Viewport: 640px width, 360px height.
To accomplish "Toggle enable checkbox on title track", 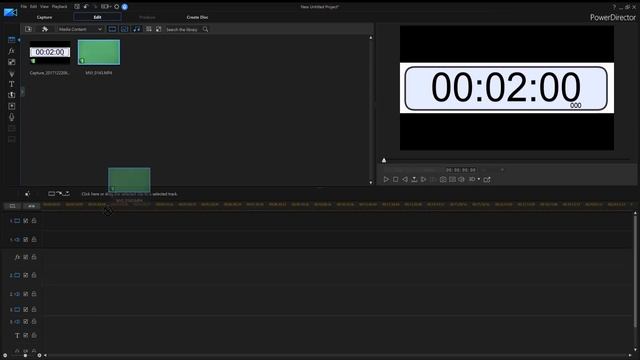I will click(x=26, y=335).
